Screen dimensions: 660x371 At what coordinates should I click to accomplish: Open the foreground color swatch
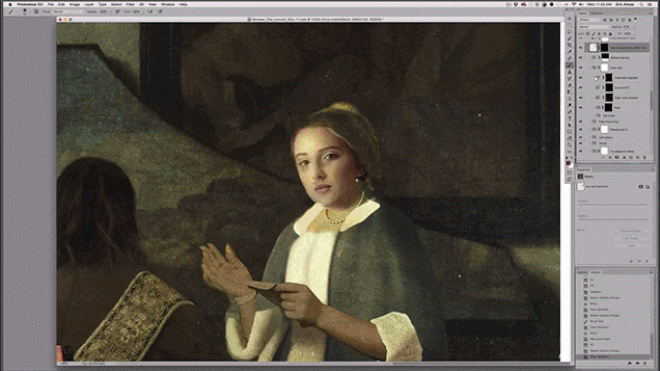568,163
